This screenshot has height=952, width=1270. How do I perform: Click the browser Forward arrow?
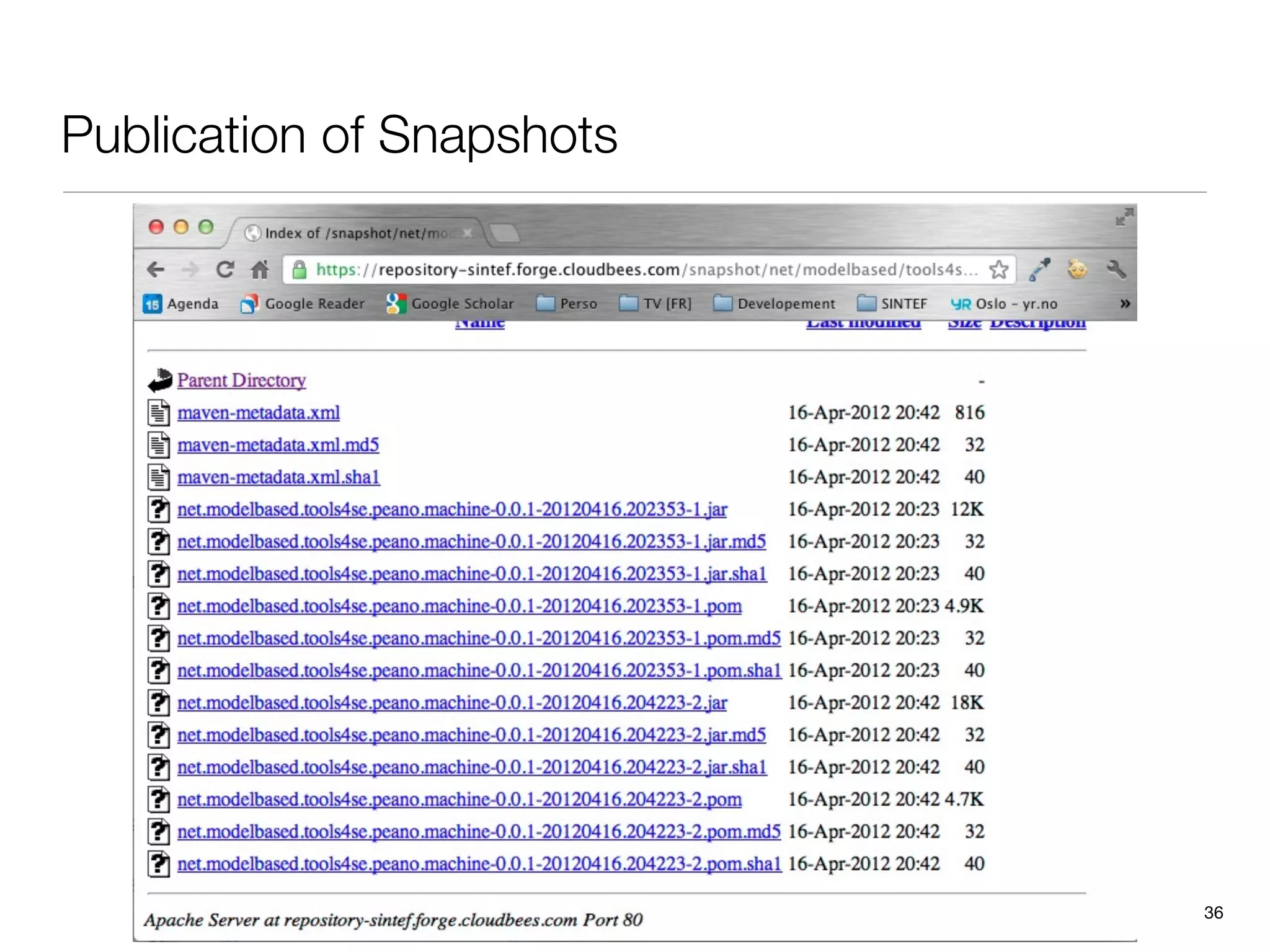pos(190,270)
